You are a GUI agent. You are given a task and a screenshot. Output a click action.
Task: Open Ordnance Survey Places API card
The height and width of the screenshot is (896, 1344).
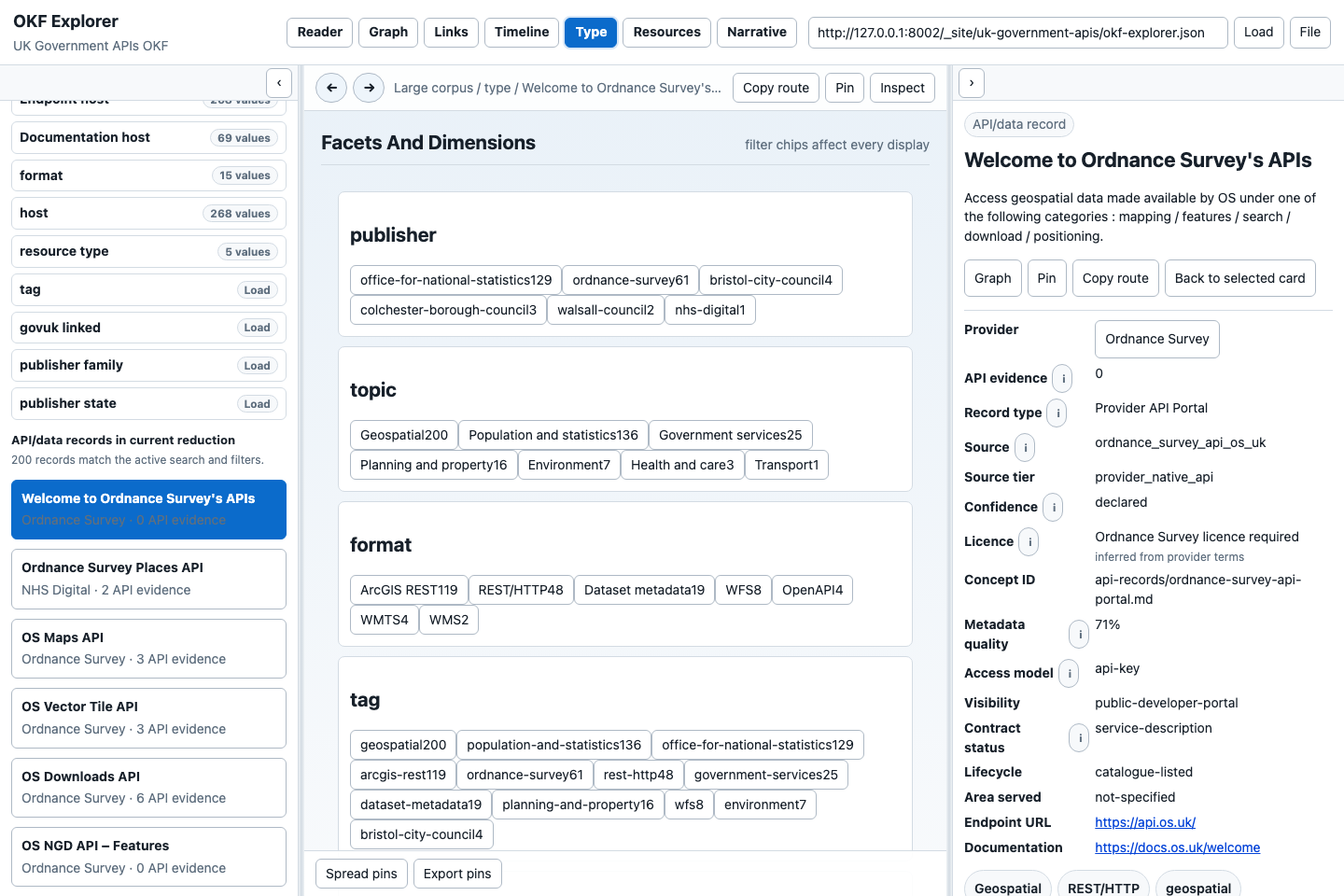148,579
